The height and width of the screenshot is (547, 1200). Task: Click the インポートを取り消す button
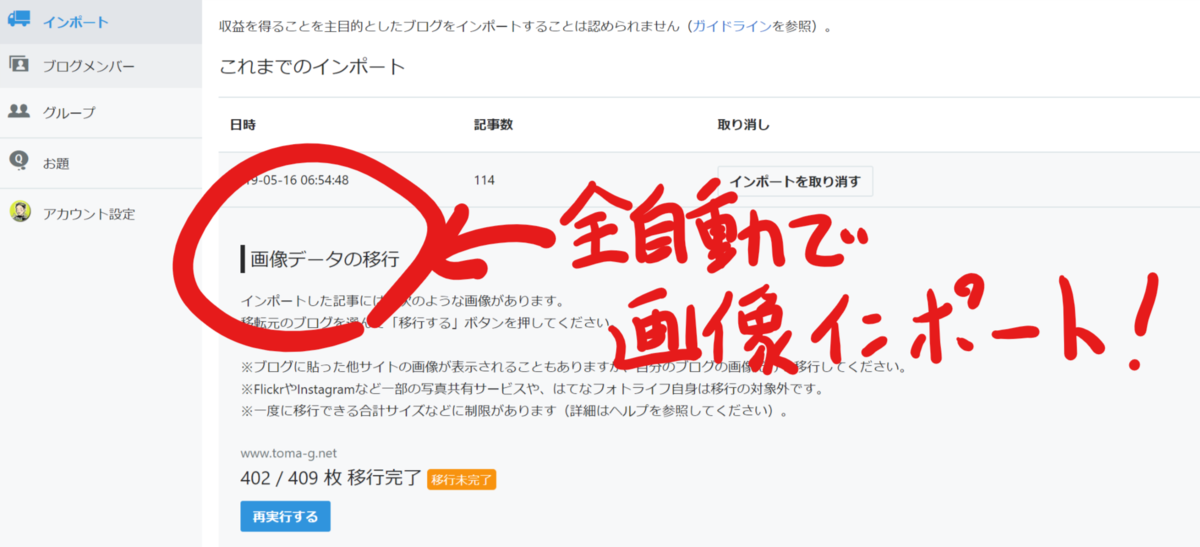(795, 181)
